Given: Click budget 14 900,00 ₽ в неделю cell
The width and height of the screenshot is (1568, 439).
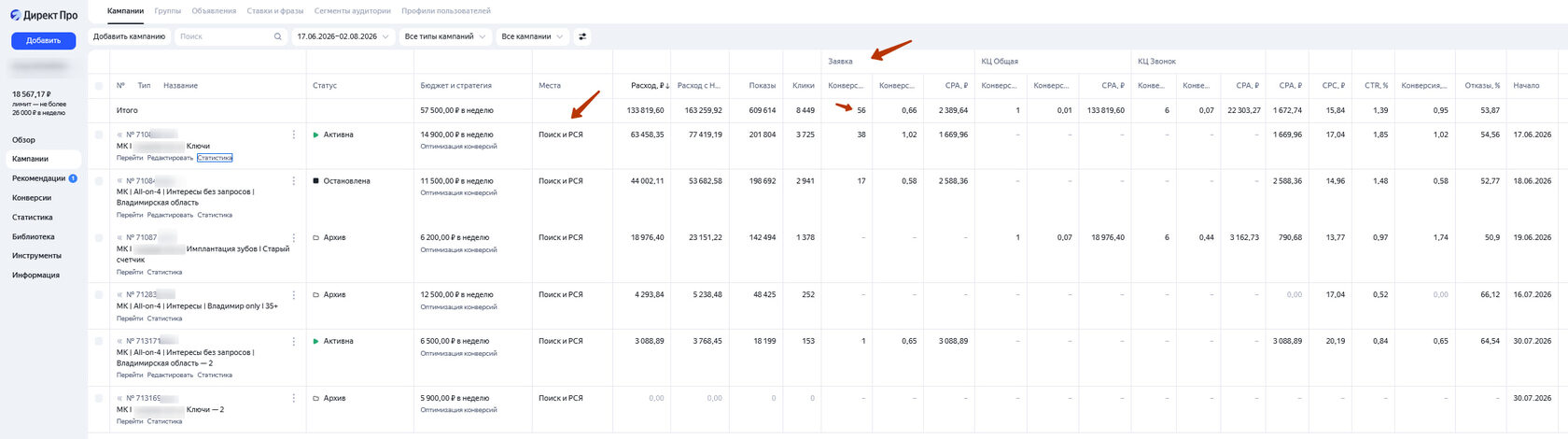Looking at the screenshot, I should (456, 135).
